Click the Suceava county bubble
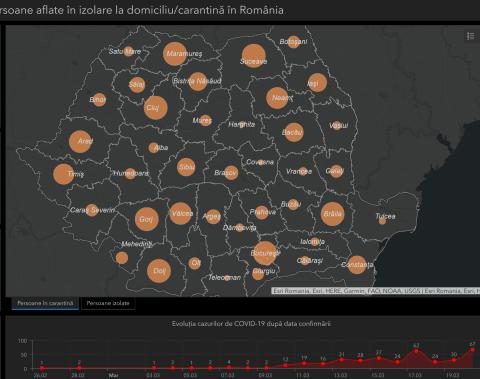The image size is (480, 379). (254, 56)
